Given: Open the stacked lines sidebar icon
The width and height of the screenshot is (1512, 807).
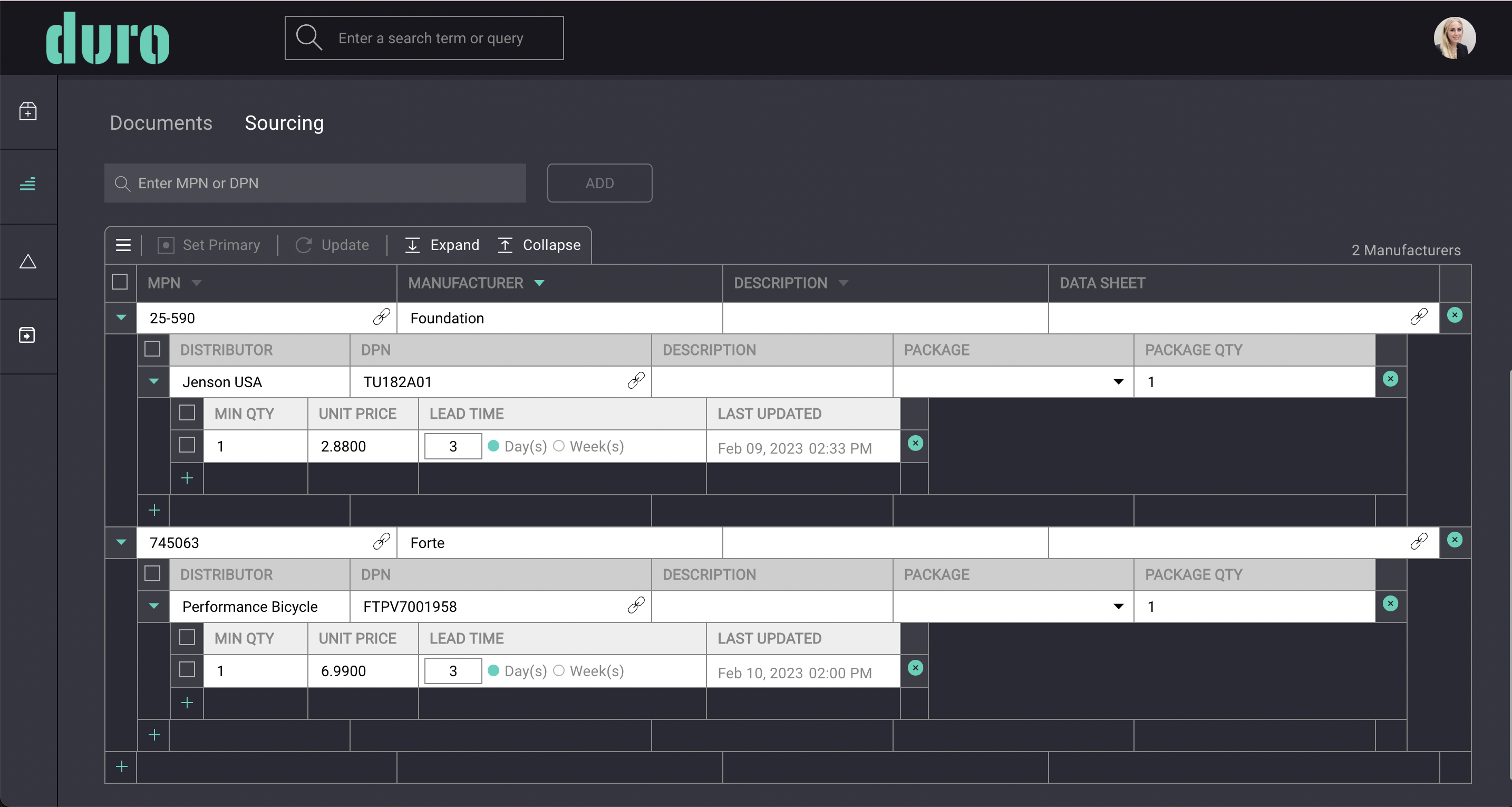Looking at the screenshot, I should point(27,185).
